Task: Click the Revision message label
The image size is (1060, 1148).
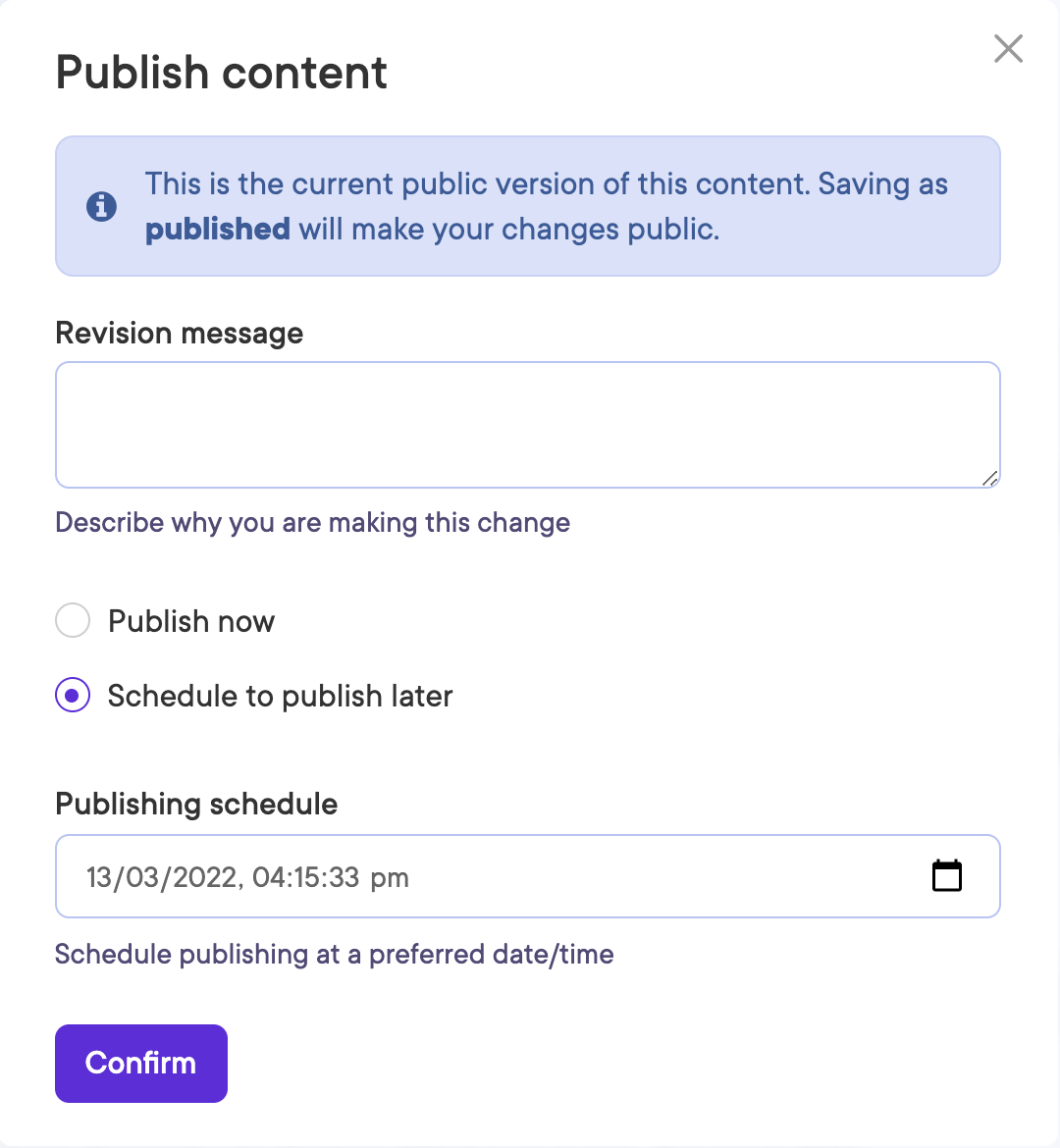Action: click(180, 333)
